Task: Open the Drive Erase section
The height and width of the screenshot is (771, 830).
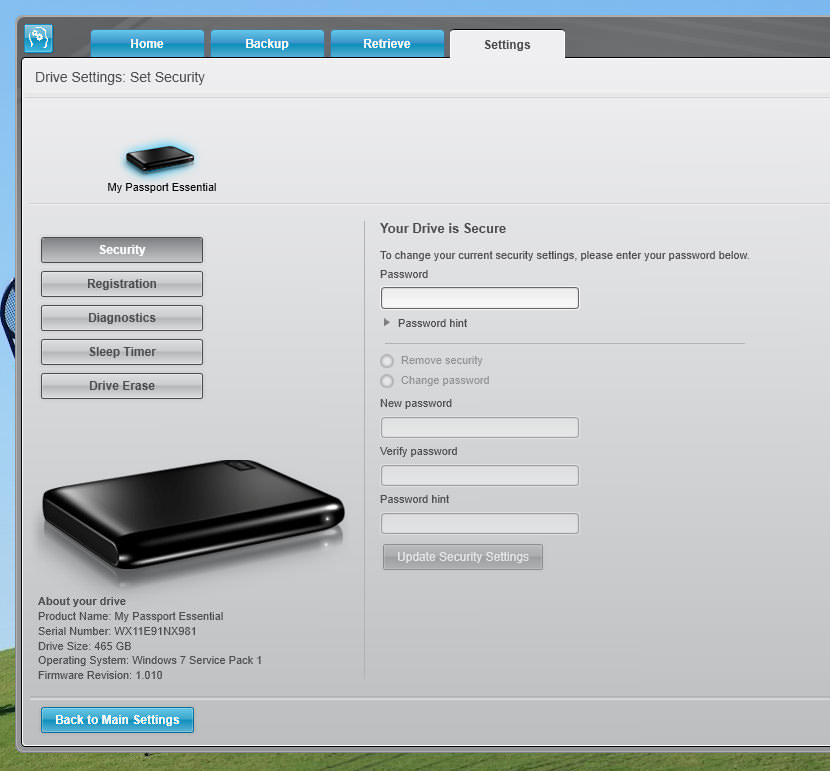Action: coord(122,386)
